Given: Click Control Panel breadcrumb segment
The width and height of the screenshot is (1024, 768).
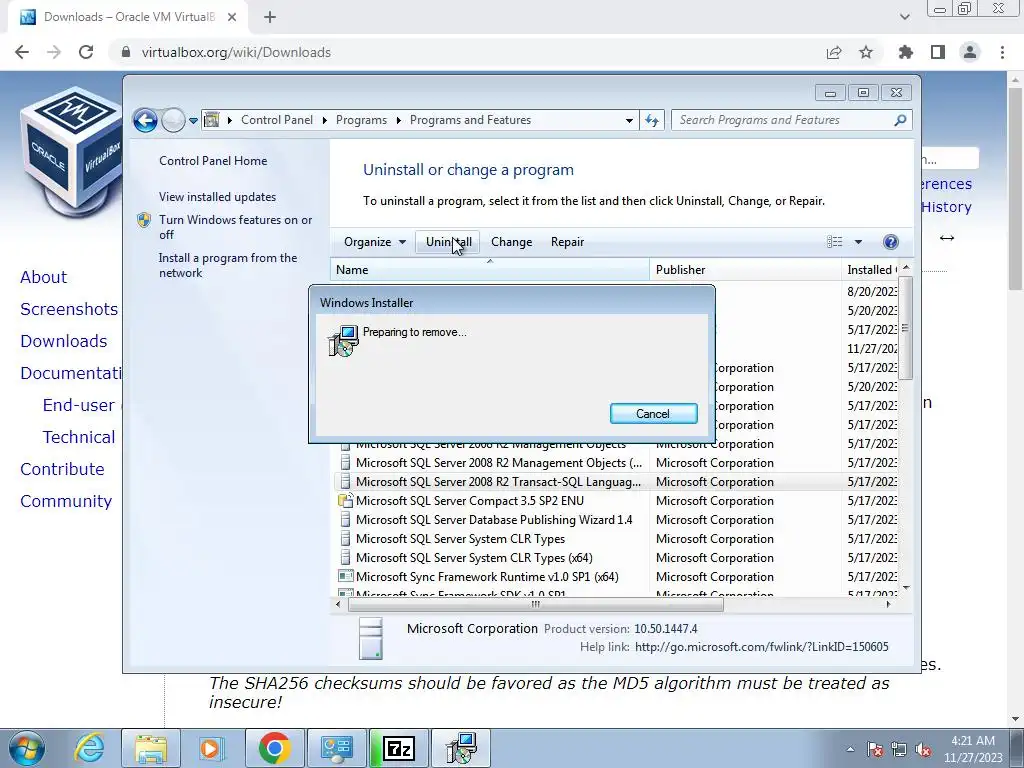Looking at the screenshot, I should click(277, 120).
